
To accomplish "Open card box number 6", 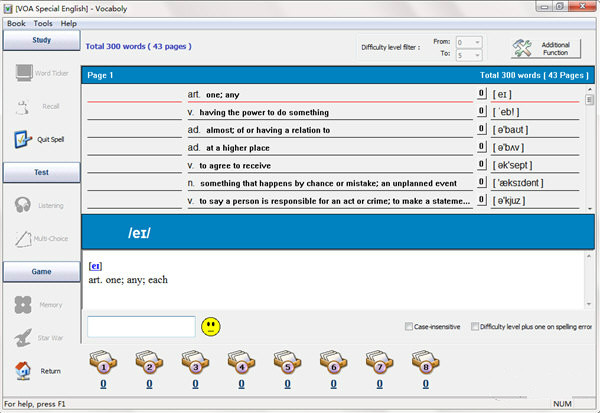I will [334, 362].
